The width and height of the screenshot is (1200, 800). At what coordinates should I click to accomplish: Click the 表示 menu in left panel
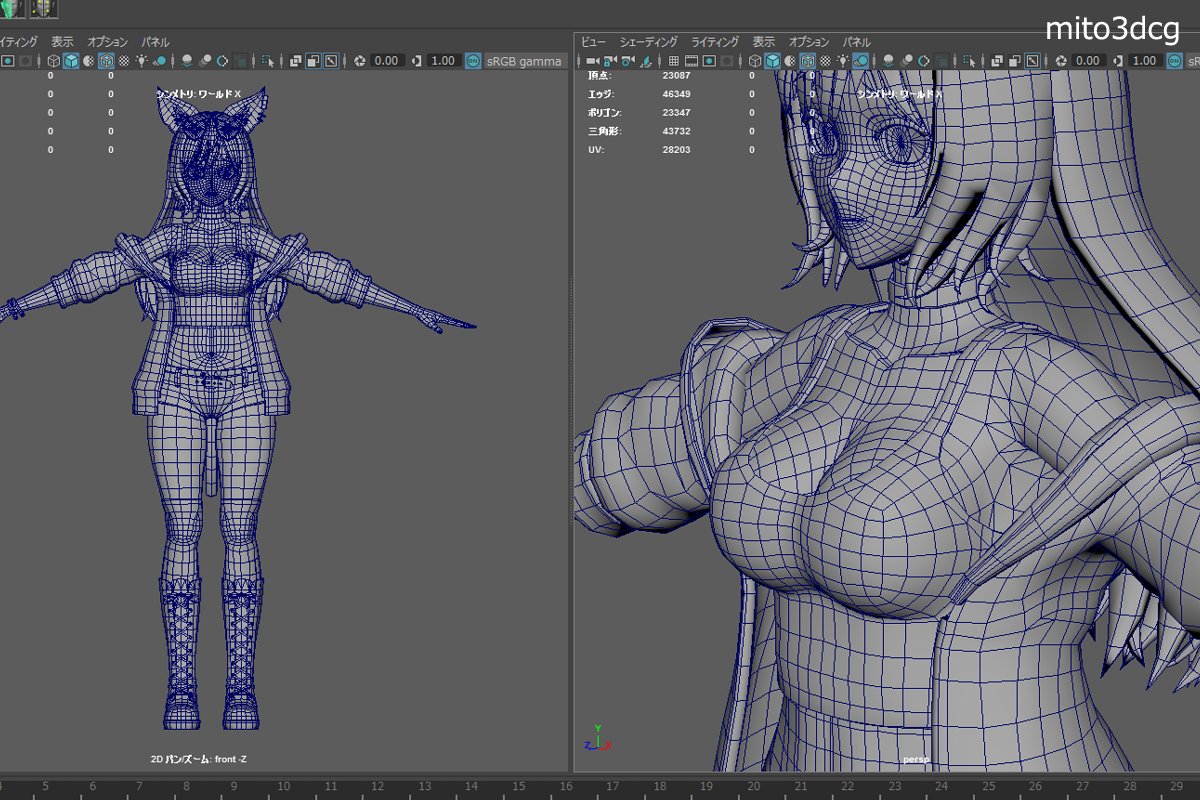(x=63, y=42)
